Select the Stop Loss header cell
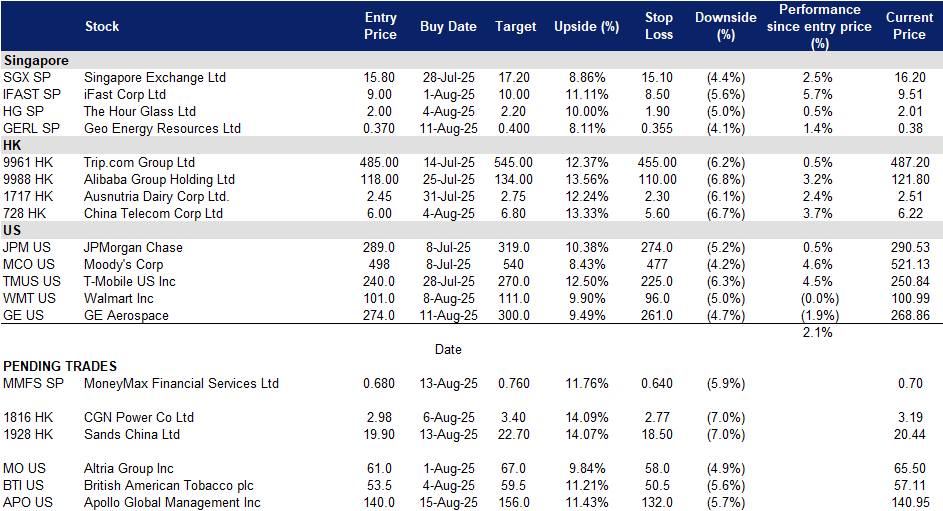This screenshot has height=511, width=943. [659, 26]
